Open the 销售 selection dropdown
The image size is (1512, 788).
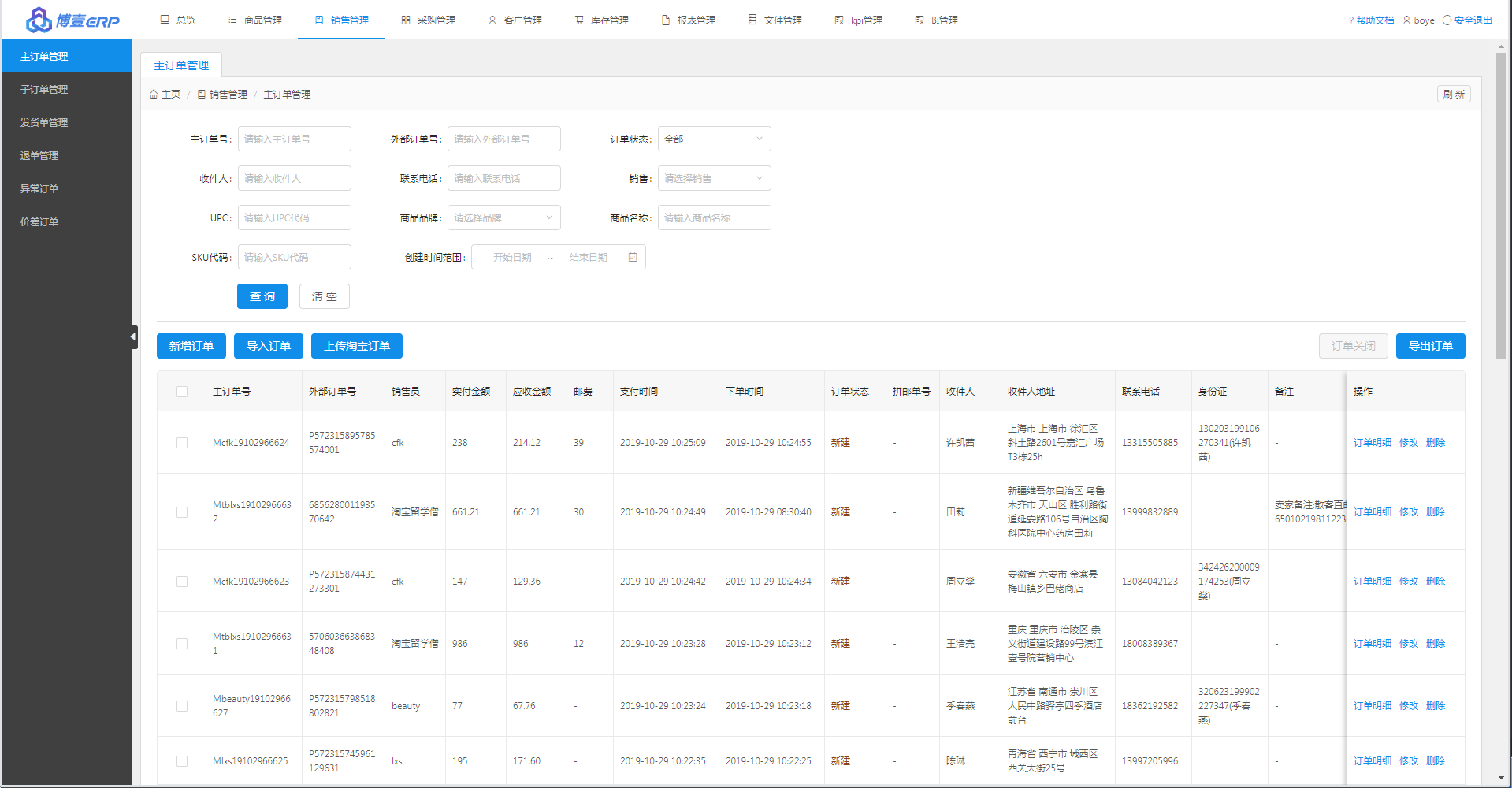tap(715, 178)
